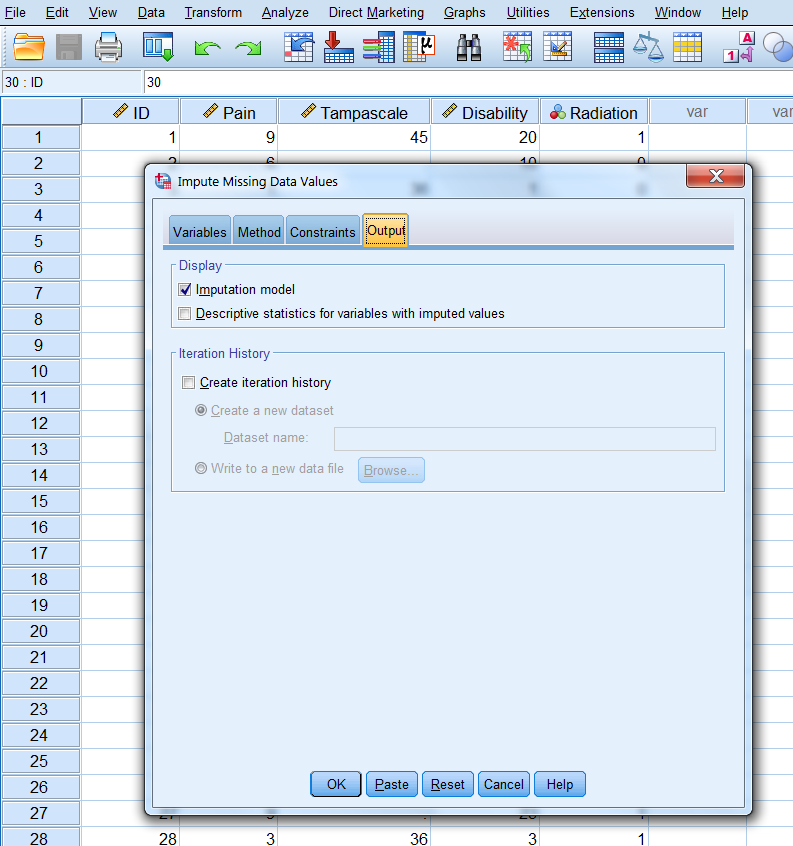Click the Run descriptive statistics icon
Viewport: 793px width, 846px height.
(419, 47)
